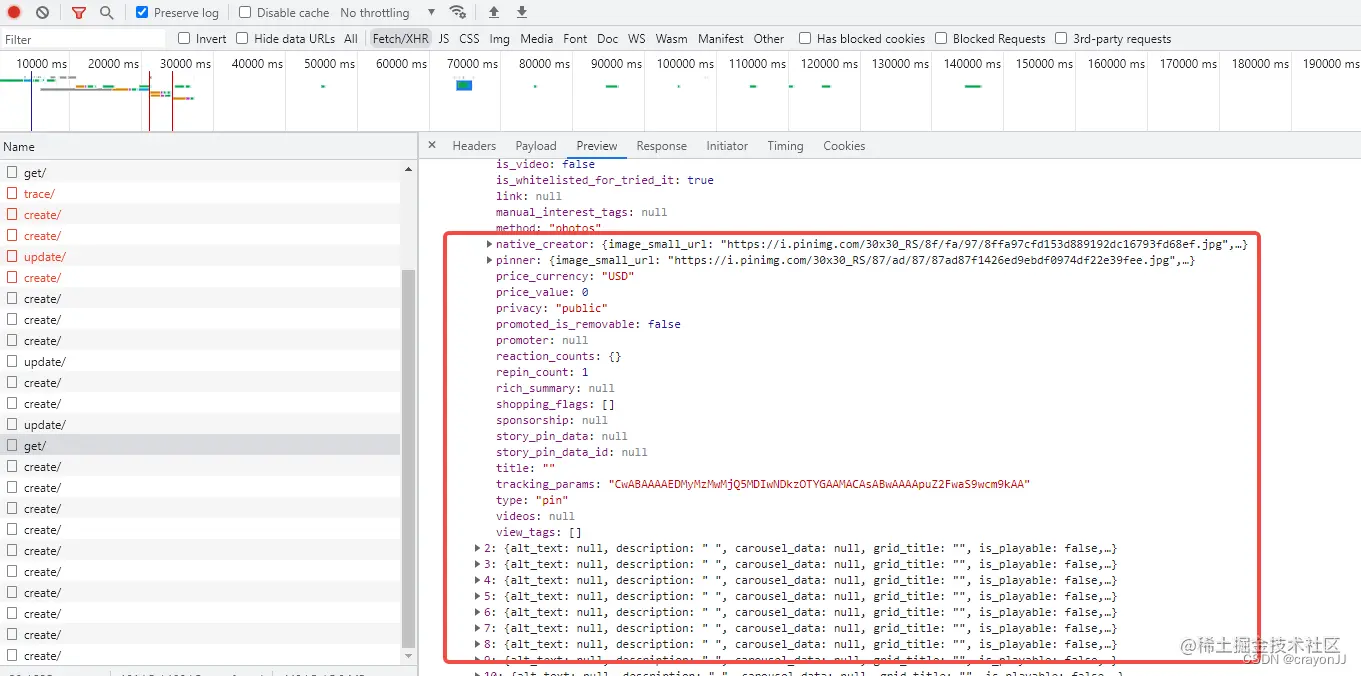Screen dimensions: 1361x676
Task: Select the shopping_flags: [] line
Action: pyautogui.click(x=555, y=404)
